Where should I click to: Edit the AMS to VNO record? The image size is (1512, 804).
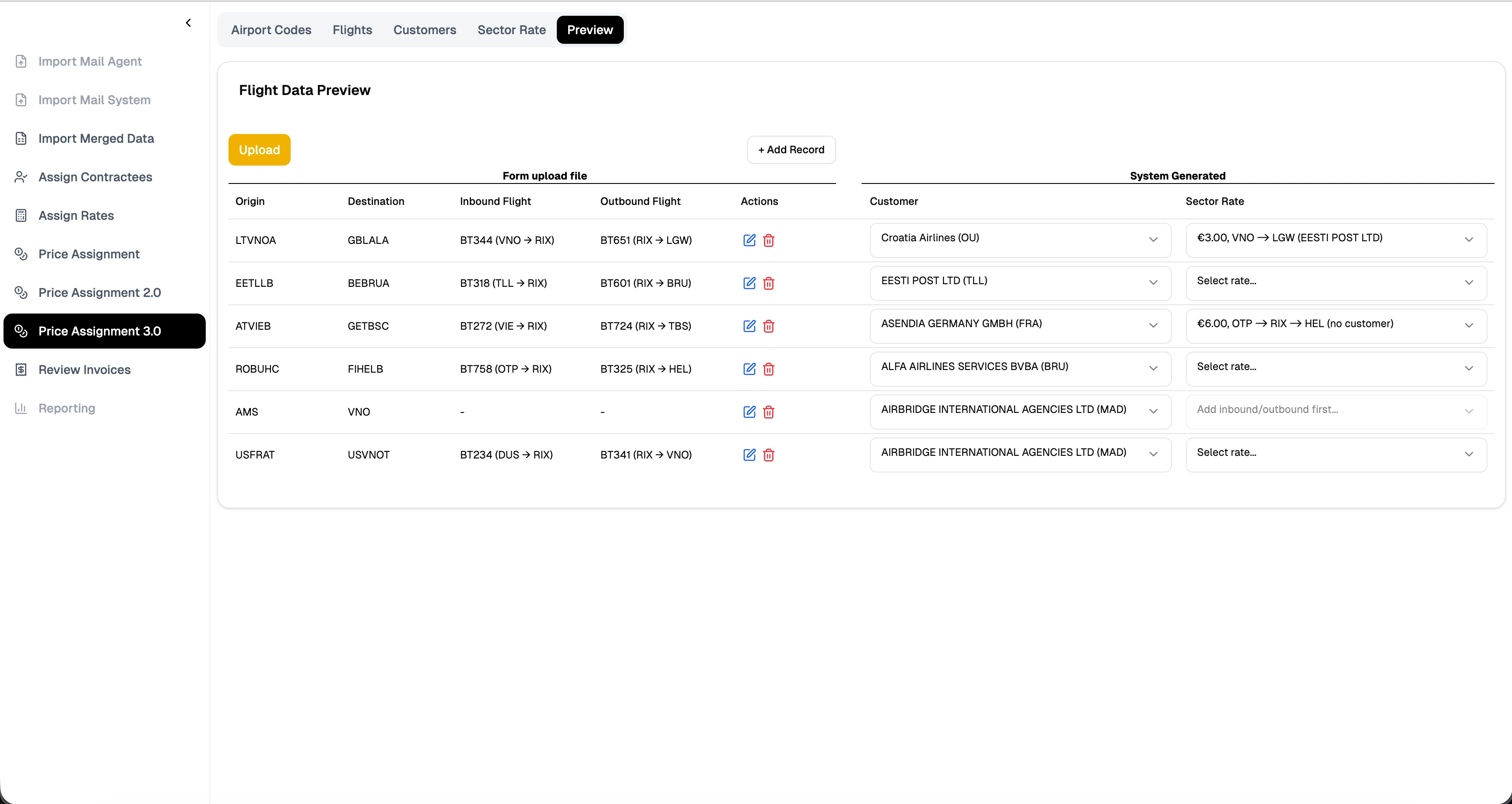pos(749,412)
